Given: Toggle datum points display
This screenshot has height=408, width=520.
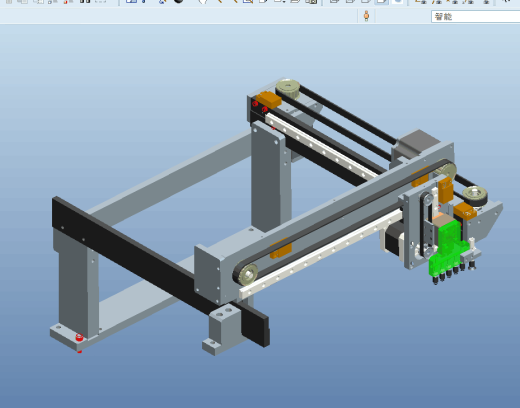Looking at the screenshot, I should 453,2.
